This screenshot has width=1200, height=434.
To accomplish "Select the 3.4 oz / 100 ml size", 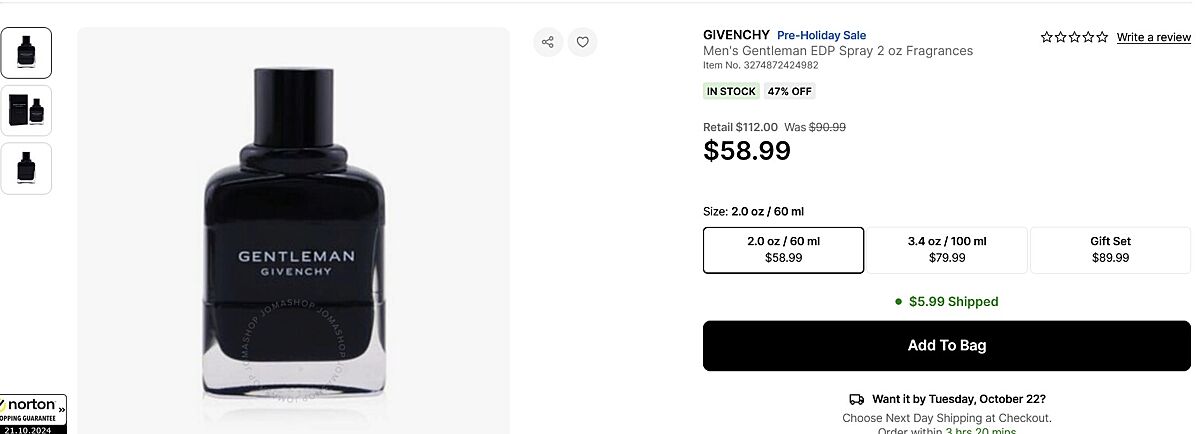I will pyautogui.click(x=946, y=250).
